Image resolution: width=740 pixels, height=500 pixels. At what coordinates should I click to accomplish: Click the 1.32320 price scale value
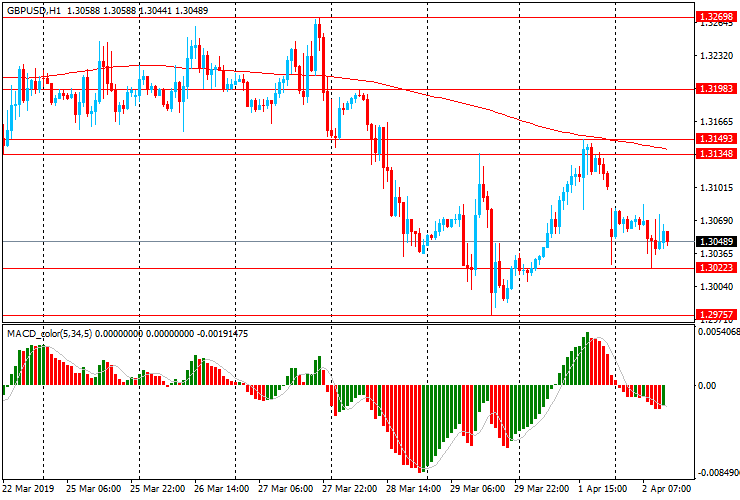point(716,56)
